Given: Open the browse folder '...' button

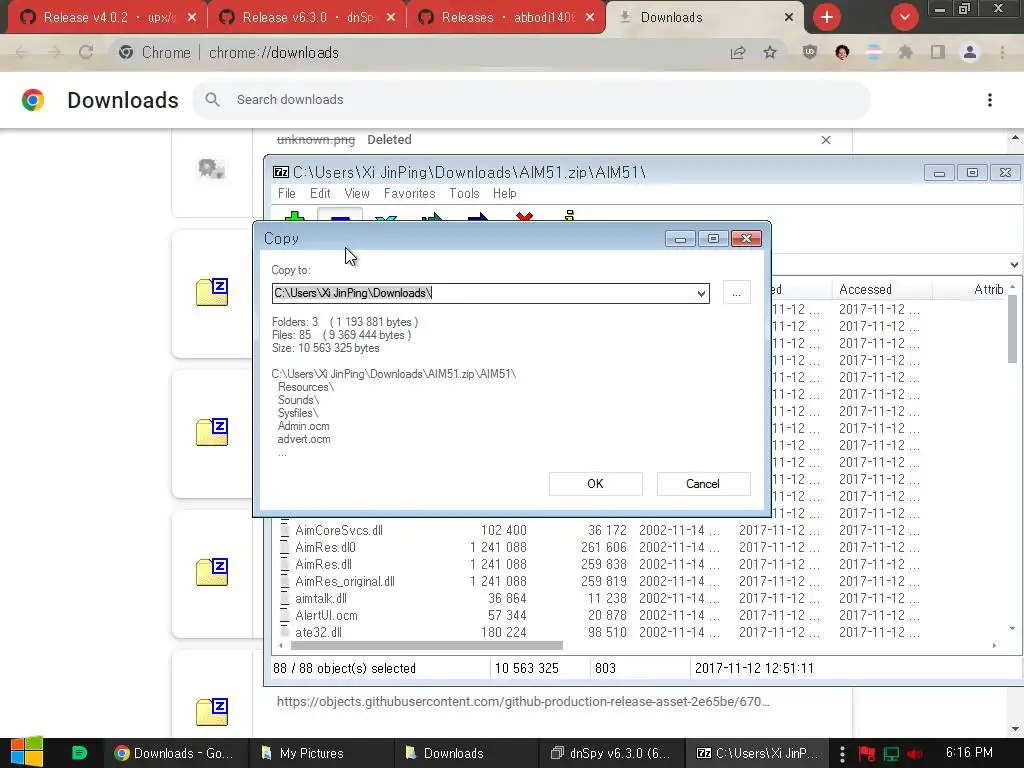Looking at the screenshot, I should [737, 293].
